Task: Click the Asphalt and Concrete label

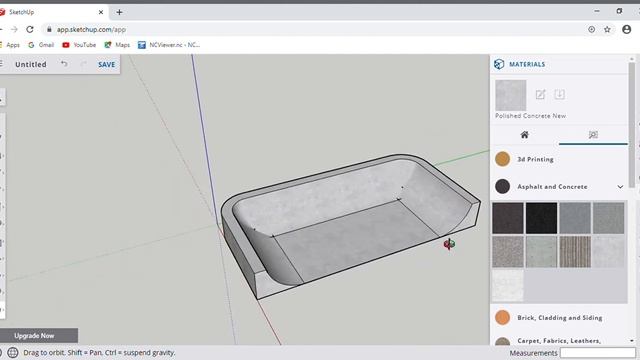Action: click(552, 187)
